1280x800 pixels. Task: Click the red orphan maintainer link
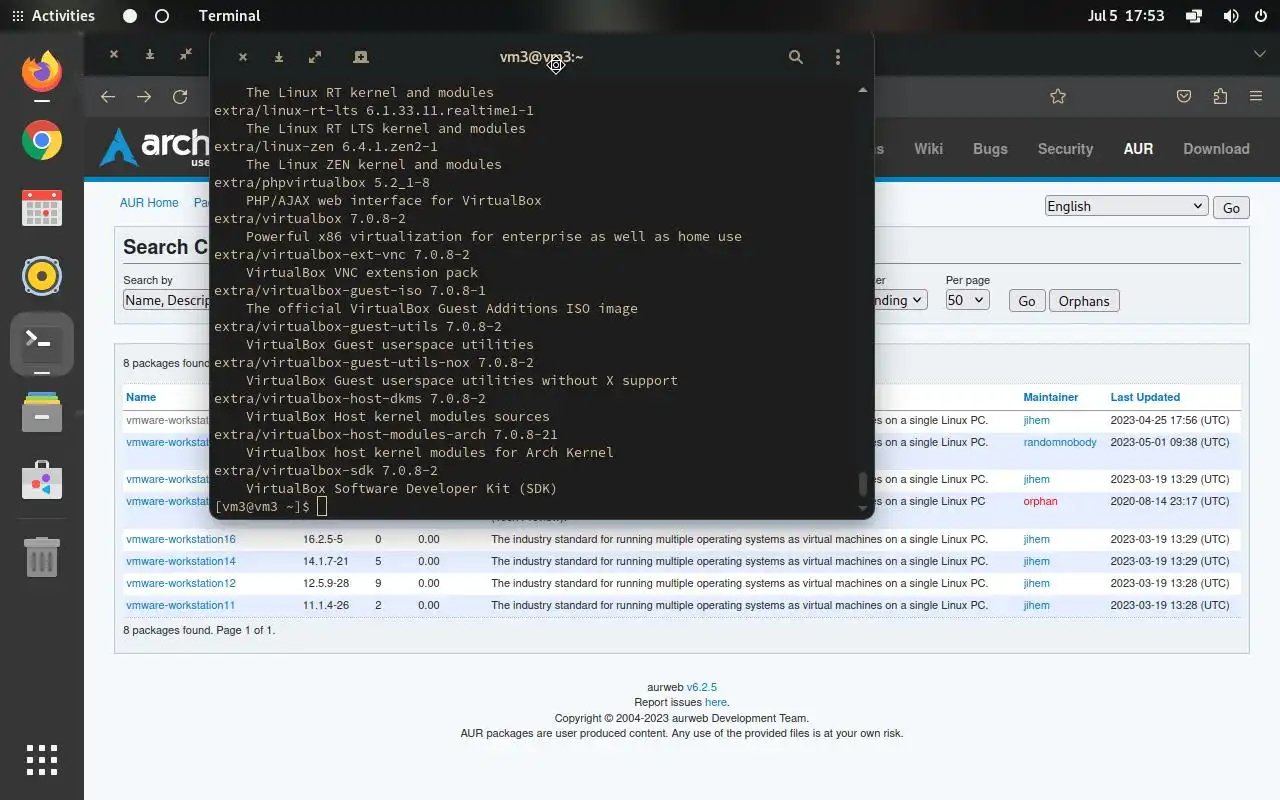coord(1040,501)
